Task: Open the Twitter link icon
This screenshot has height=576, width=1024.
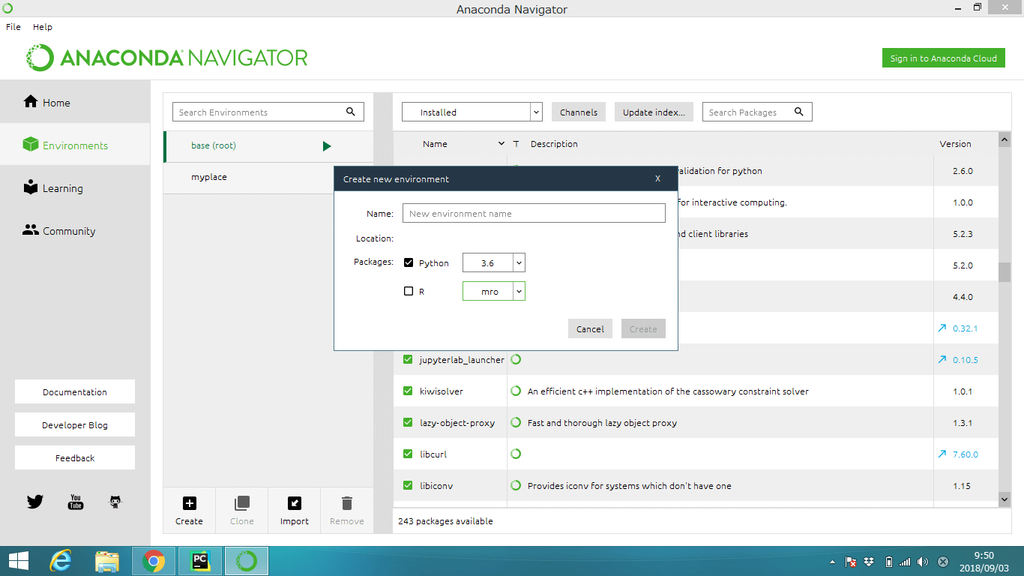Action: tap(35, 502)
